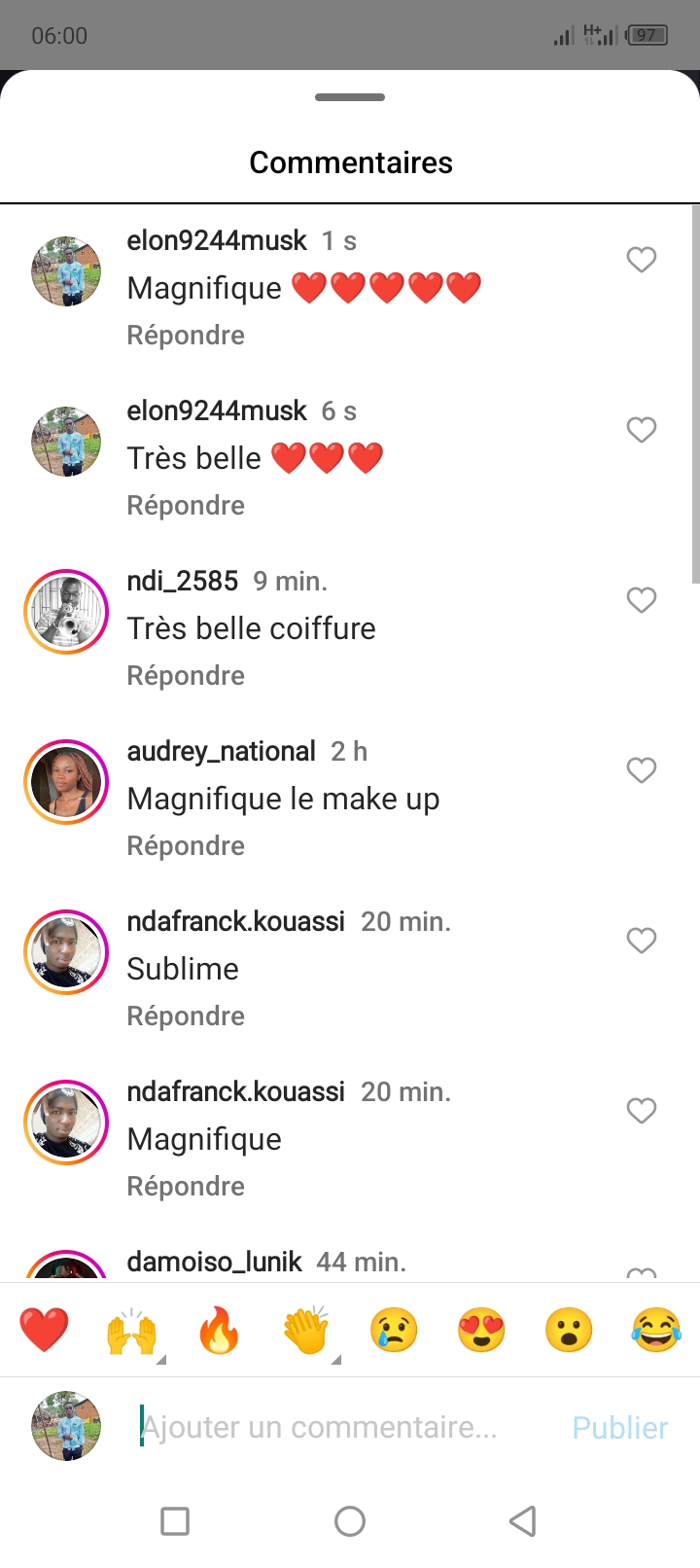Tap the drag handle atop Commentaires sheet

(x=350, y=97)
